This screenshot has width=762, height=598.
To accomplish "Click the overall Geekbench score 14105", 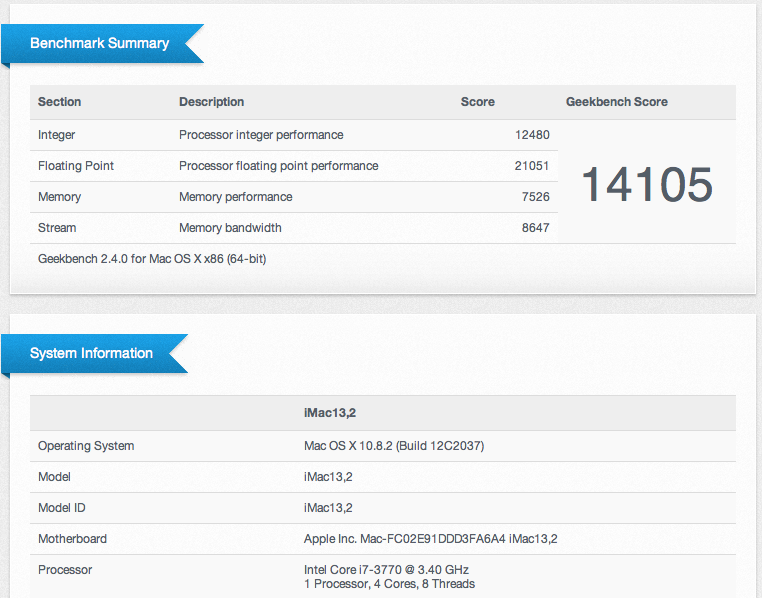I will click(647, 184).
